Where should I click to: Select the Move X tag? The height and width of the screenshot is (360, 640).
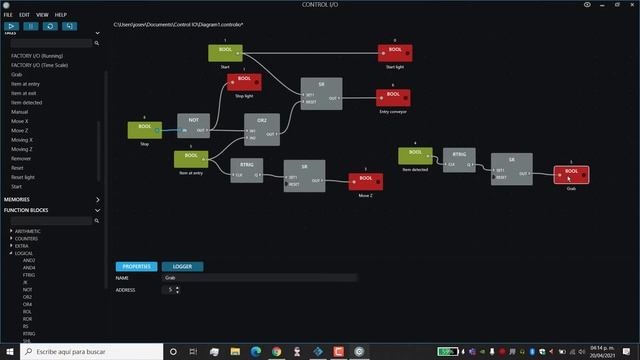click(20, 121)
